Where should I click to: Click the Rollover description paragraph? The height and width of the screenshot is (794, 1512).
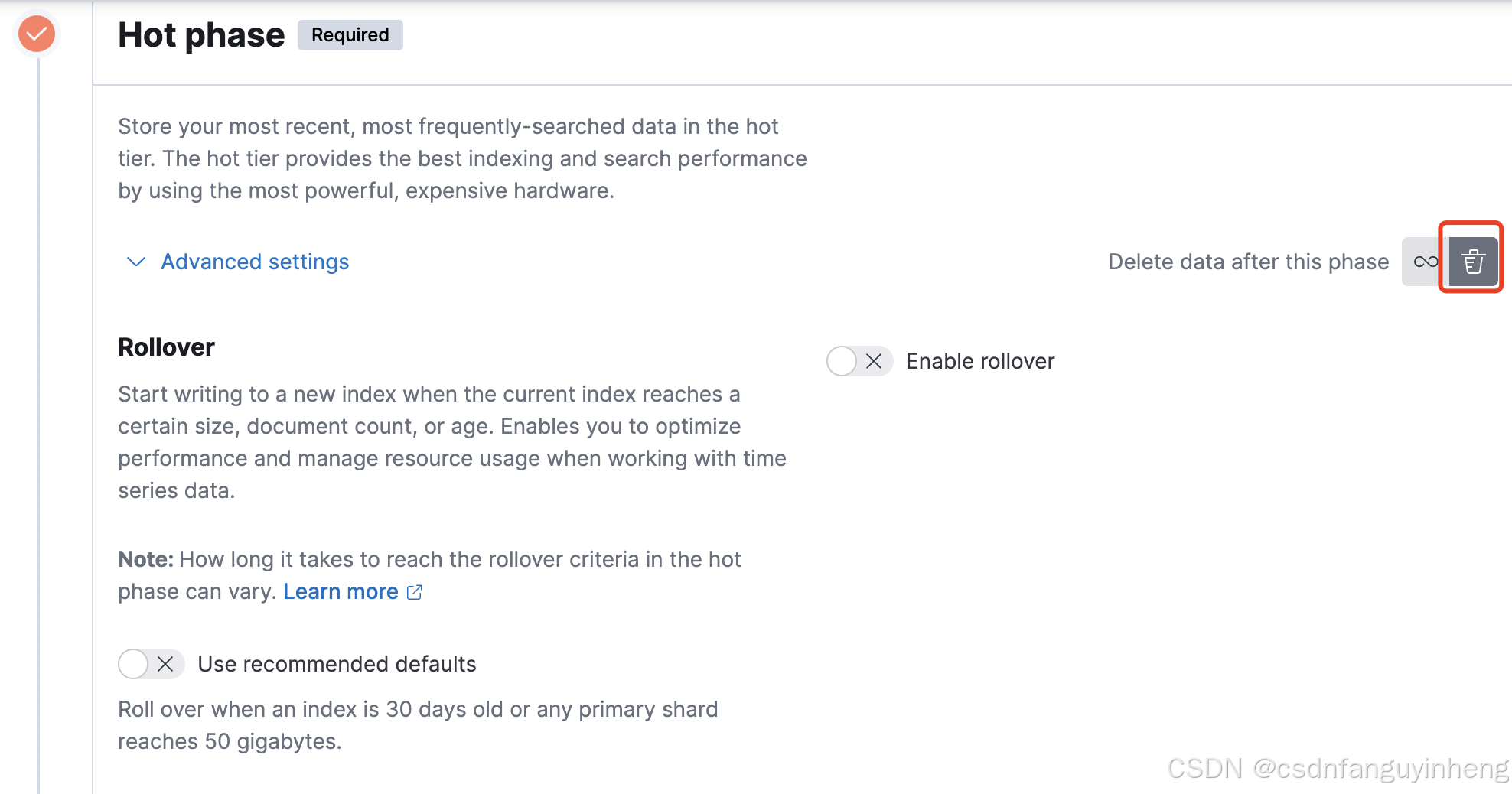click(x=451, y=442)
